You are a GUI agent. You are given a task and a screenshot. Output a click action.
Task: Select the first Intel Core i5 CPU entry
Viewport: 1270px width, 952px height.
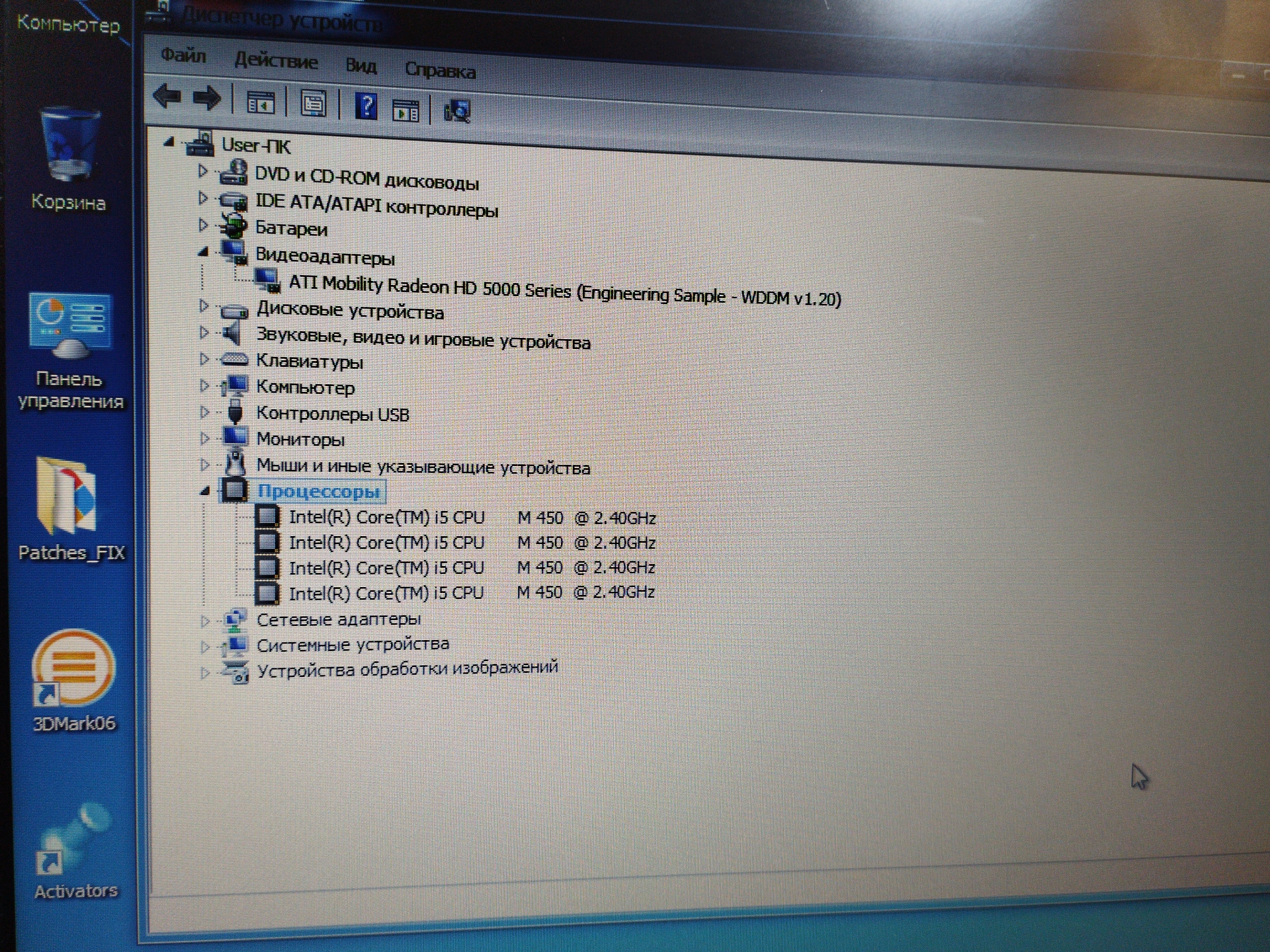472,517
